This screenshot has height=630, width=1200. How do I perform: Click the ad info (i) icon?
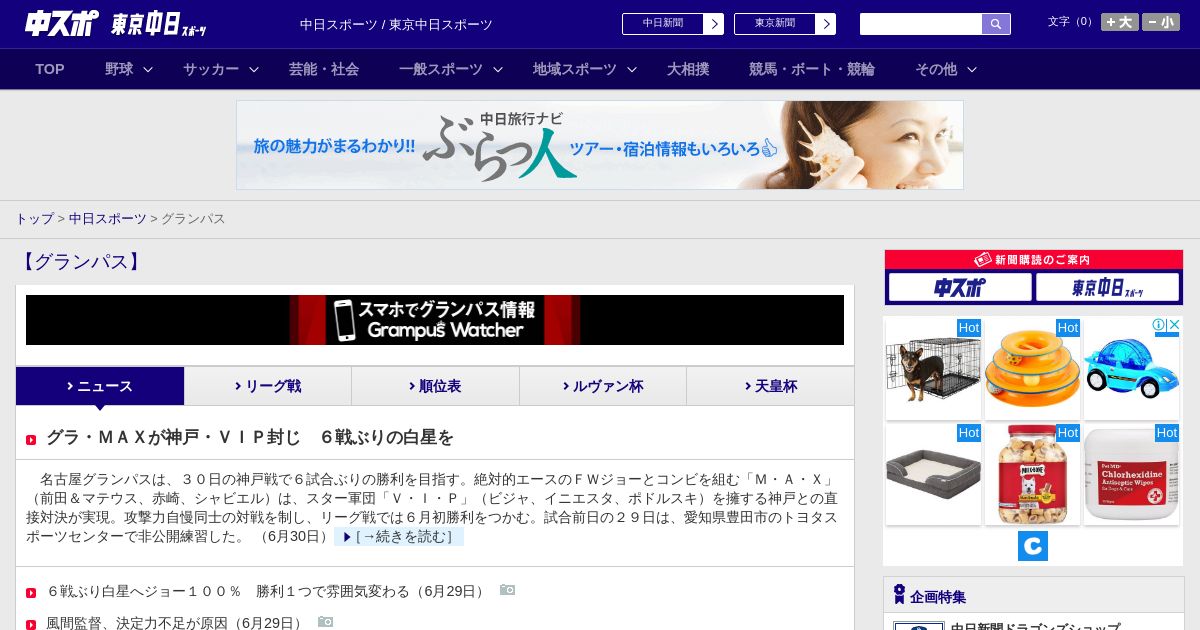pos(1159,325)
